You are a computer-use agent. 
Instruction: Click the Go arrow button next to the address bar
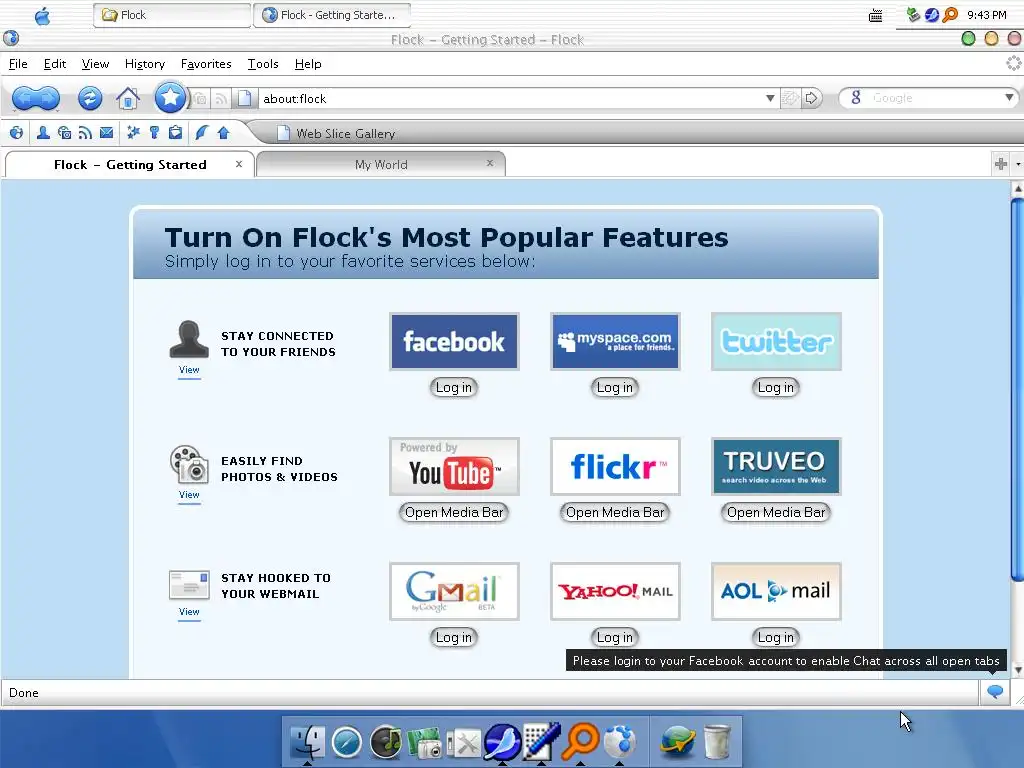pyautogui.click(x=811, y=99)
